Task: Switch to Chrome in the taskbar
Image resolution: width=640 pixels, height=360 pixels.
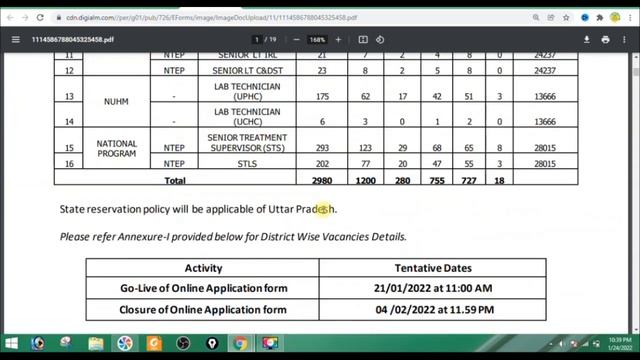Action: point(240,343)
